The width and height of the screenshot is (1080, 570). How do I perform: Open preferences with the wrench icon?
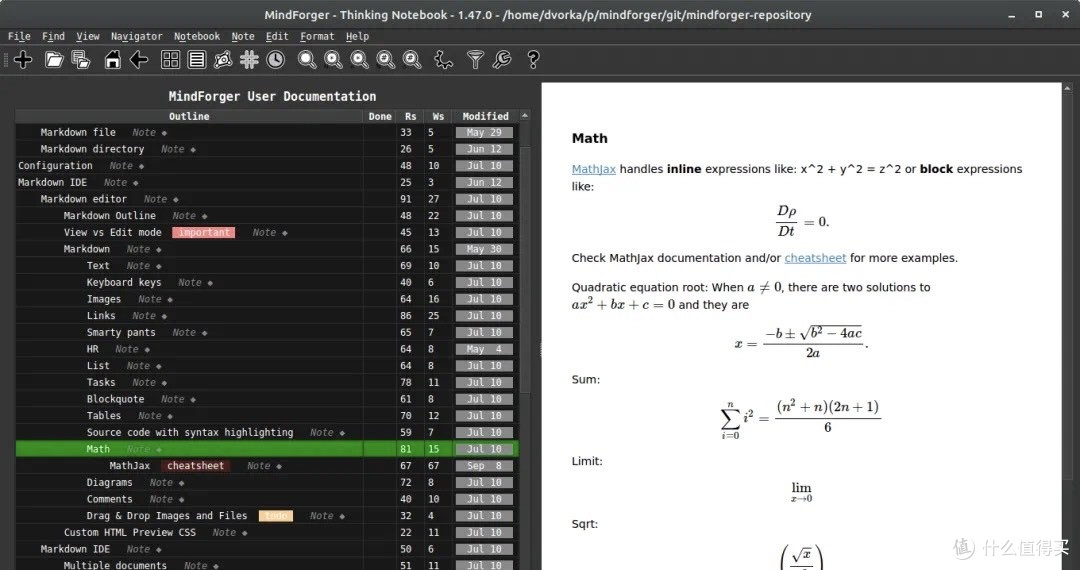pyautogui.click(x=502, y=60)
